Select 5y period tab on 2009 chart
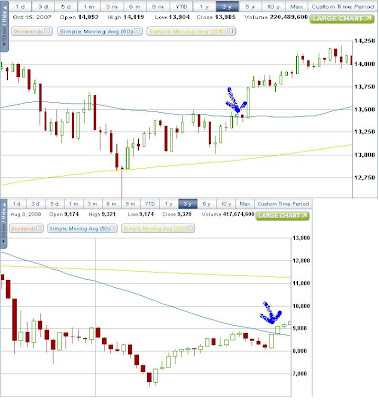379x400 pixels. (207, 204)
